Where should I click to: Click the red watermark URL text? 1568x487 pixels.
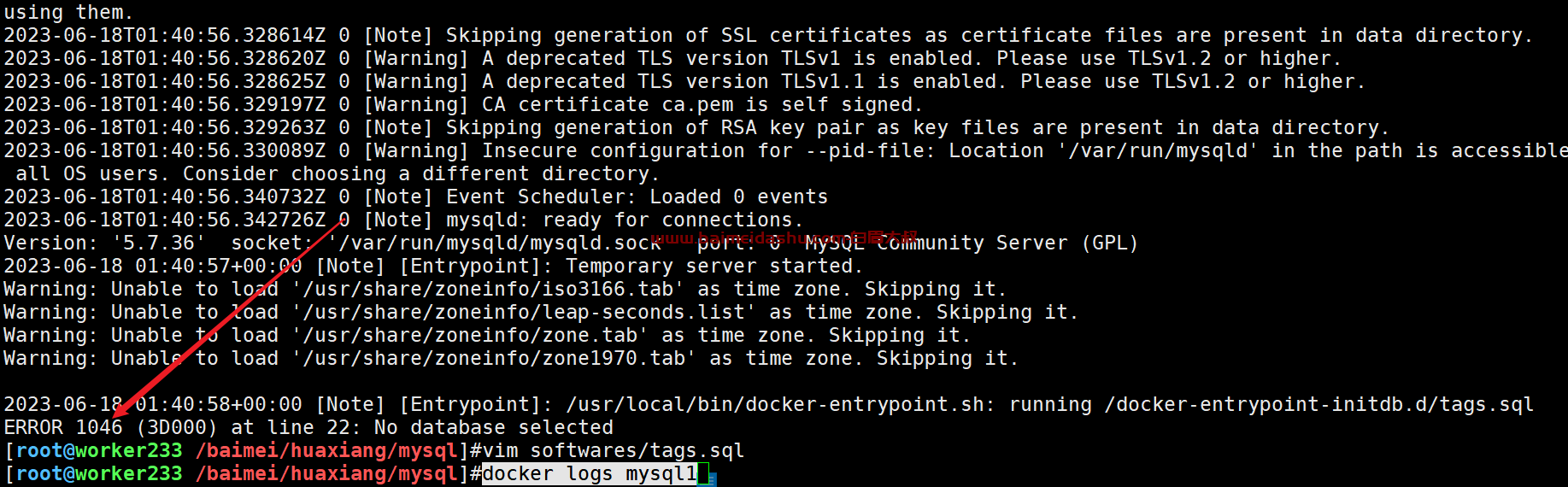784,238
